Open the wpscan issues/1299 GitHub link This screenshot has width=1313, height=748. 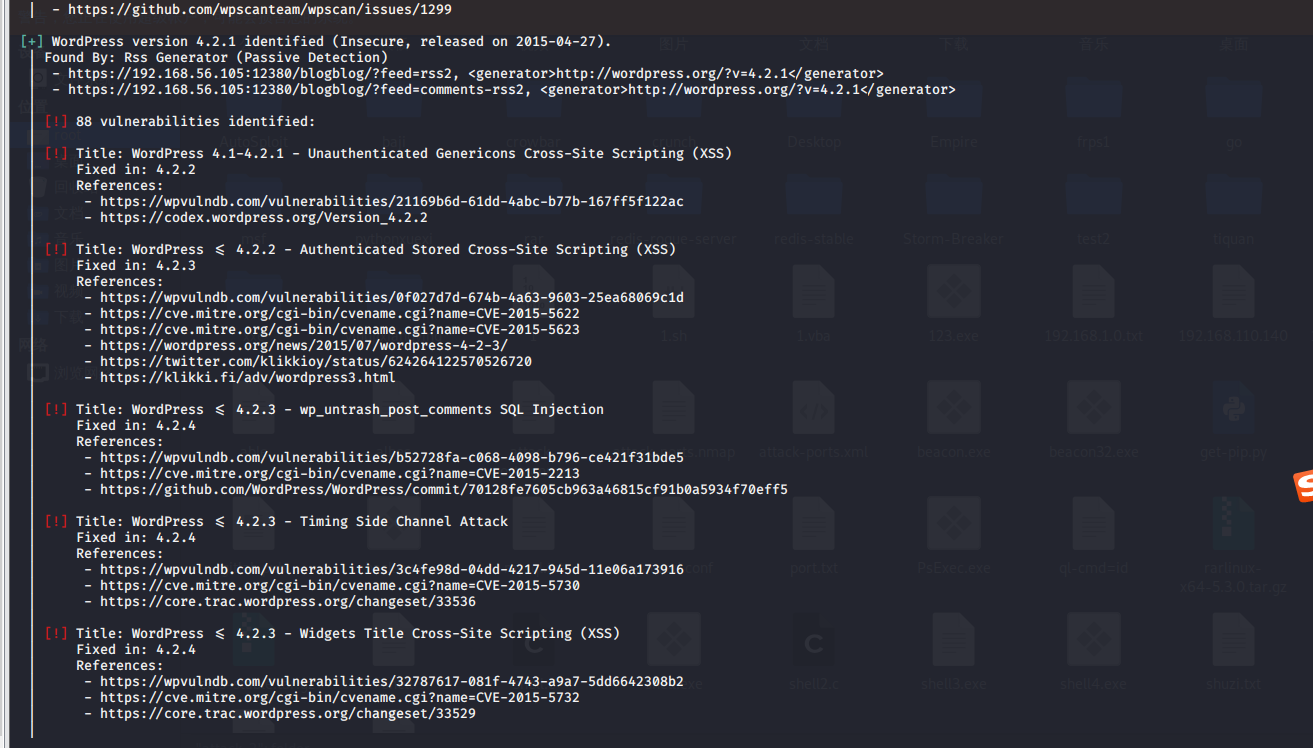(259, 9)
